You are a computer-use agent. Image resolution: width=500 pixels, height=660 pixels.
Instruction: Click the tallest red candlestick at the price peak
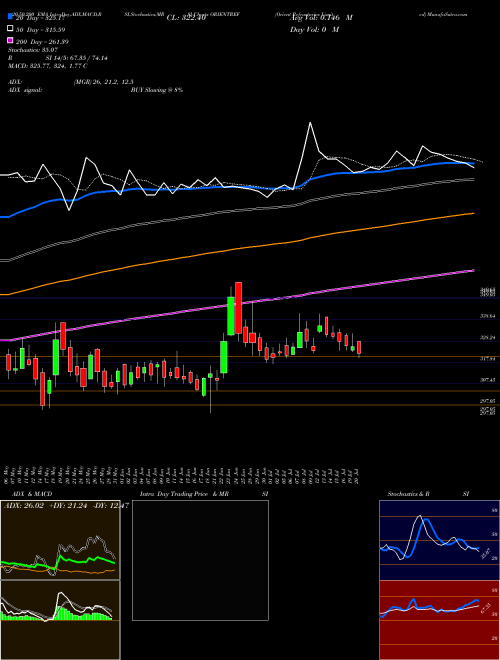pos(238,308)
